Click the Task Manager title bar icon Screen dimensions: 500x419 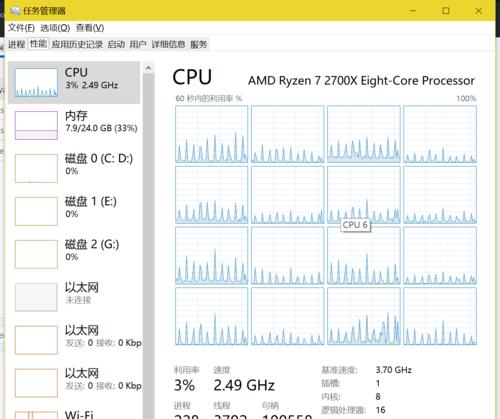15,11
